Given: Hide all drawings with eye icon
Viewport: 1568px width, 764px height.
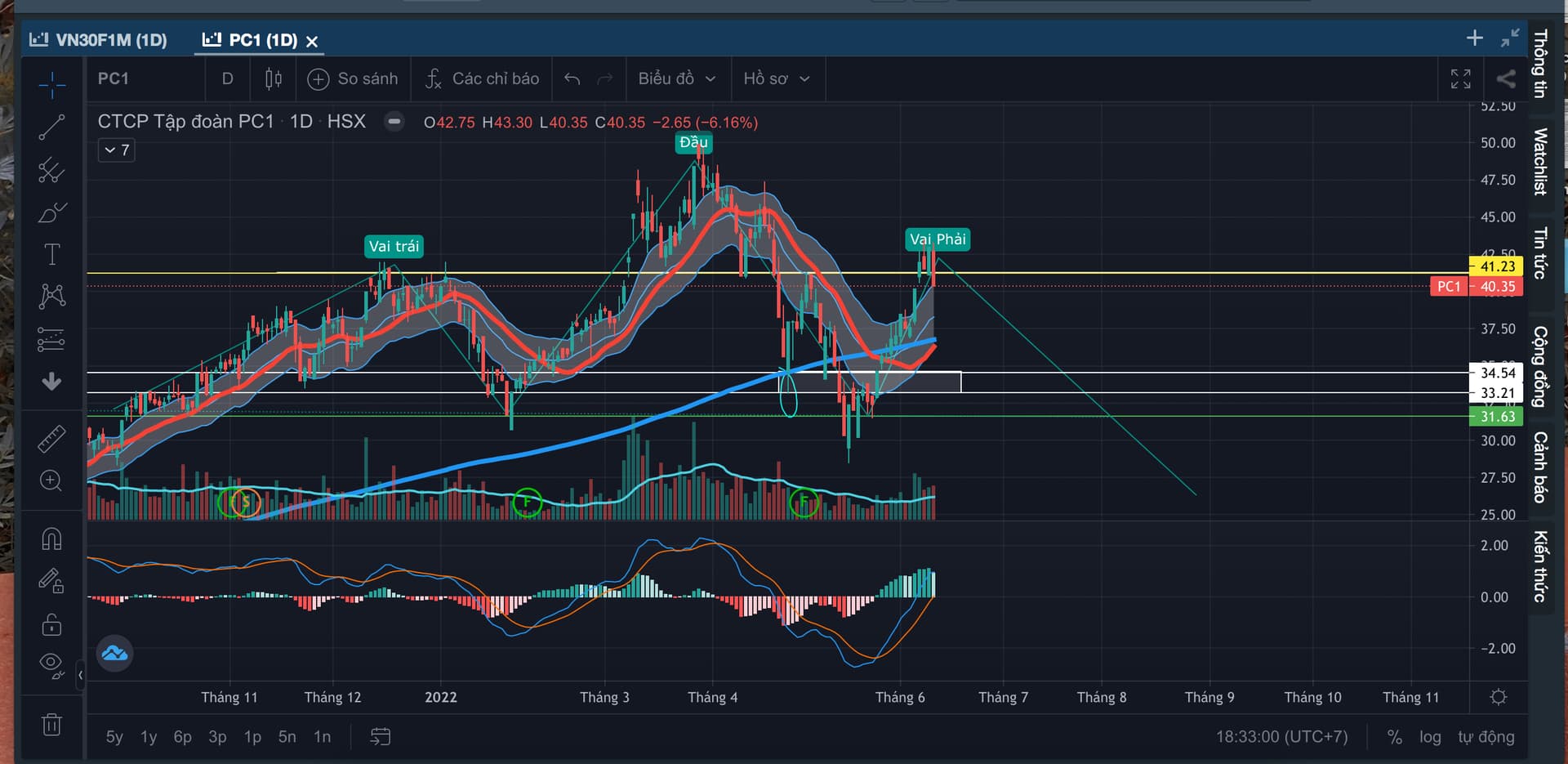Looking at the screenshot, I should click(x=51, y=665).
